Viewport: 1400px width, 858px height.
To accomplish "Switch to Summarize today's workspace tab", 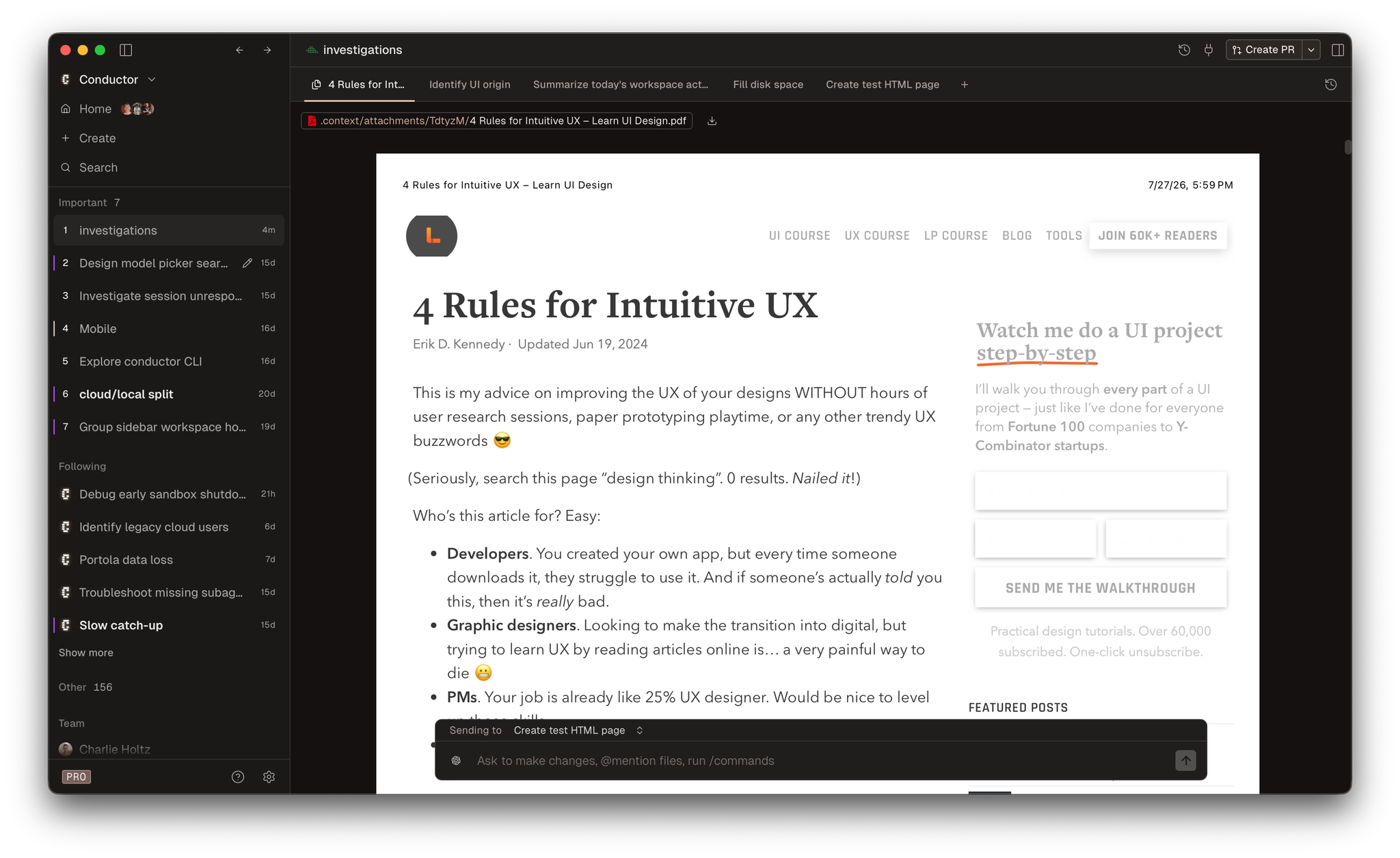I will pos(621,85).
